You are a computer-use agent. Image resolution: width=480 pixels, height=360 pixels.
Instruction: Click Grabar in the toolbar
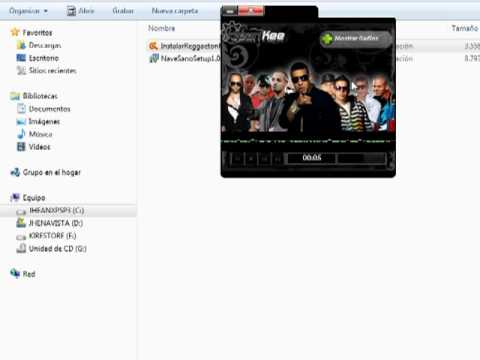123,11
